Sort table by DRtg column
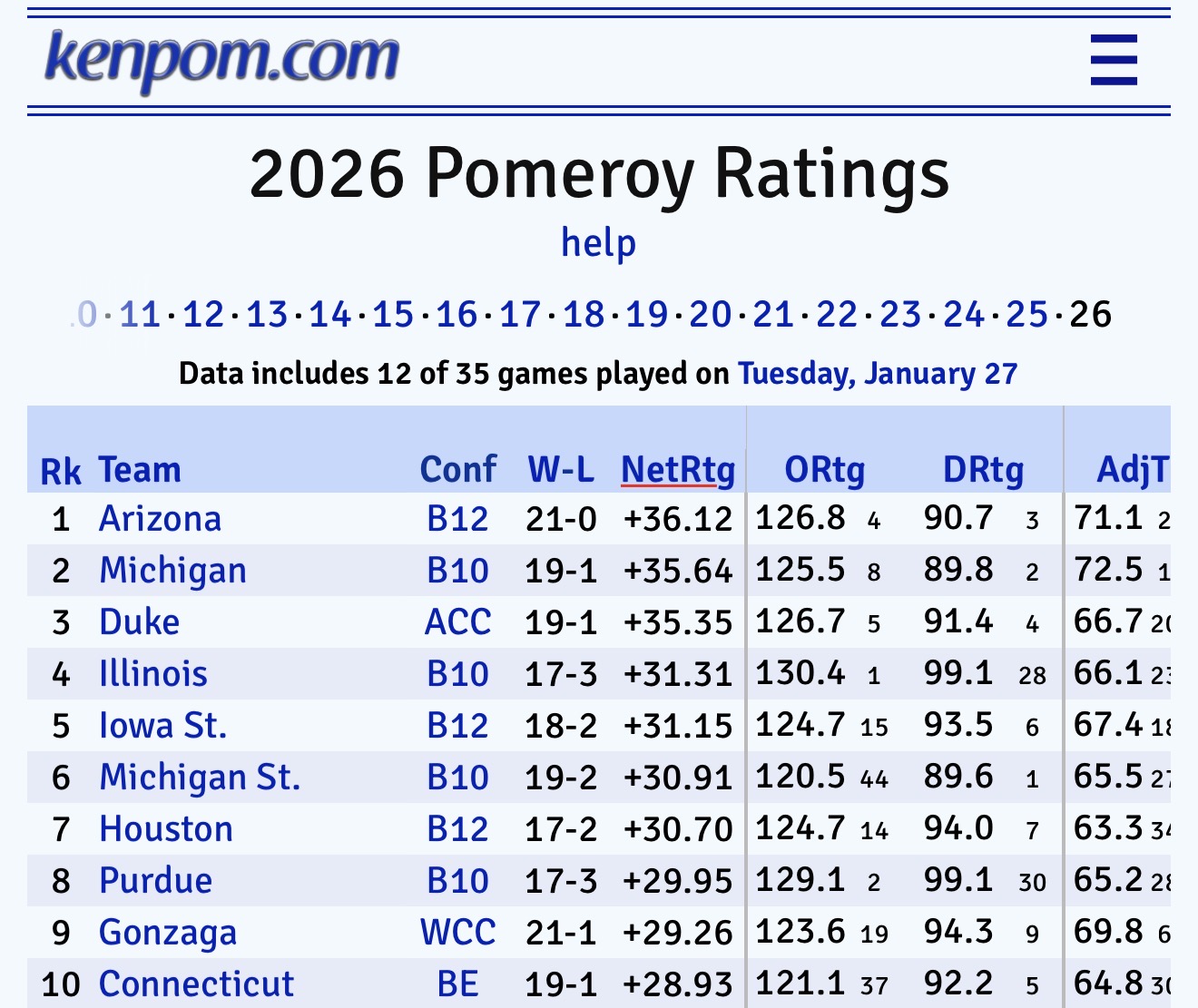 [x=983, y=470]
